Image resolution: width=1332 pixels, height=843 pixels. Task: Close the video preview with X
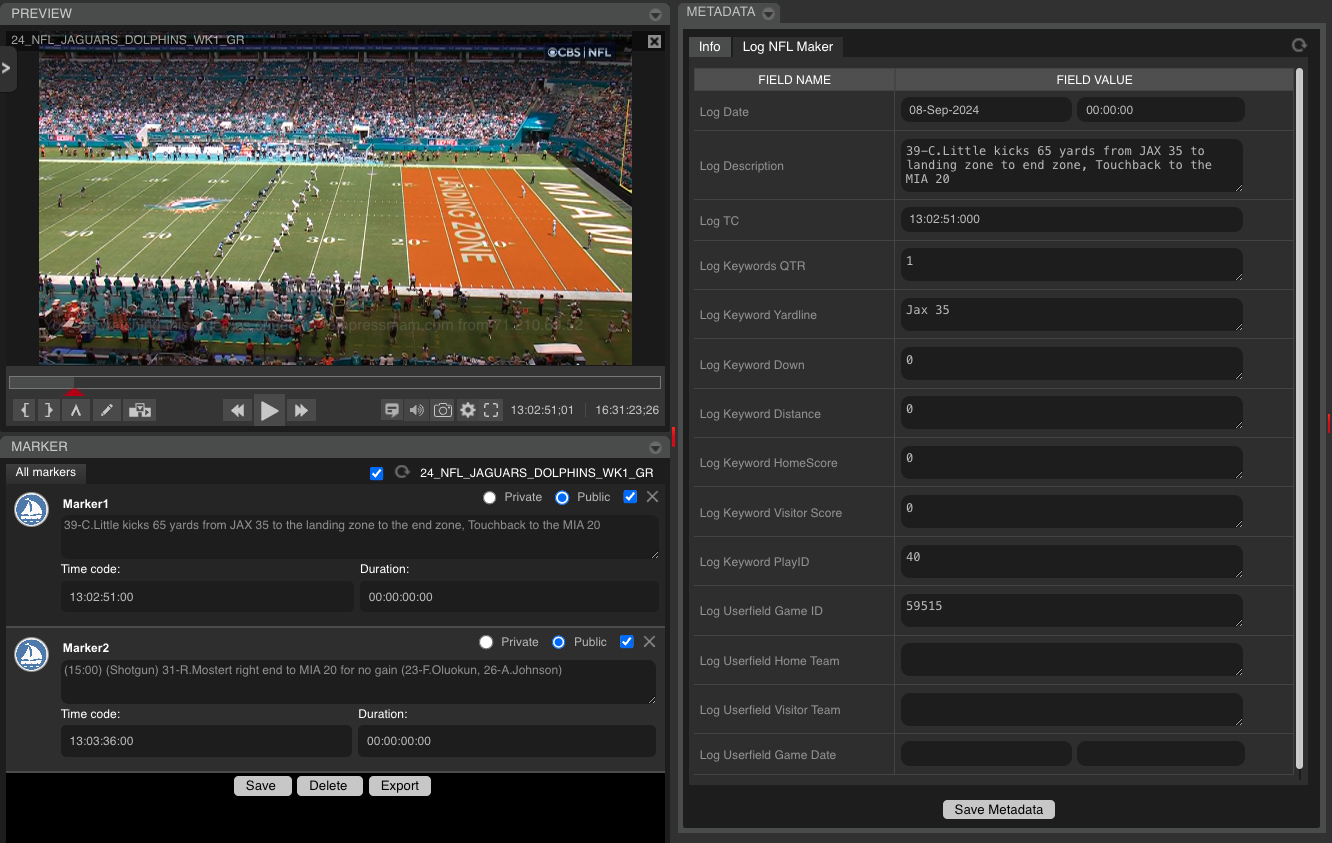pos(654,41)
